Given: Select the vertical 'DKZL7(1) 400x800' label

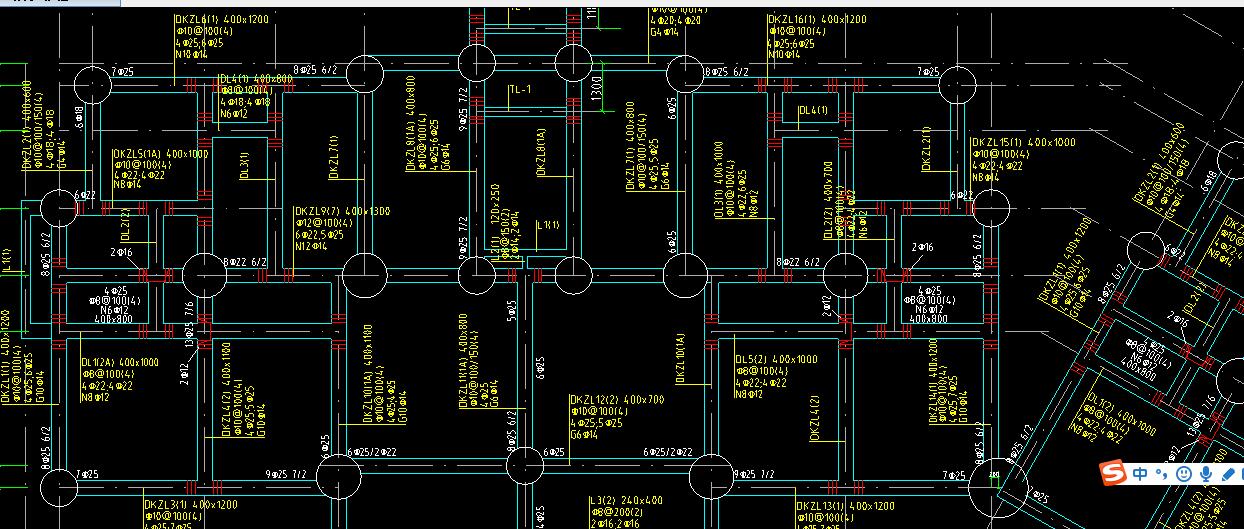Looking at the screenshot, I should coord(630,145).
